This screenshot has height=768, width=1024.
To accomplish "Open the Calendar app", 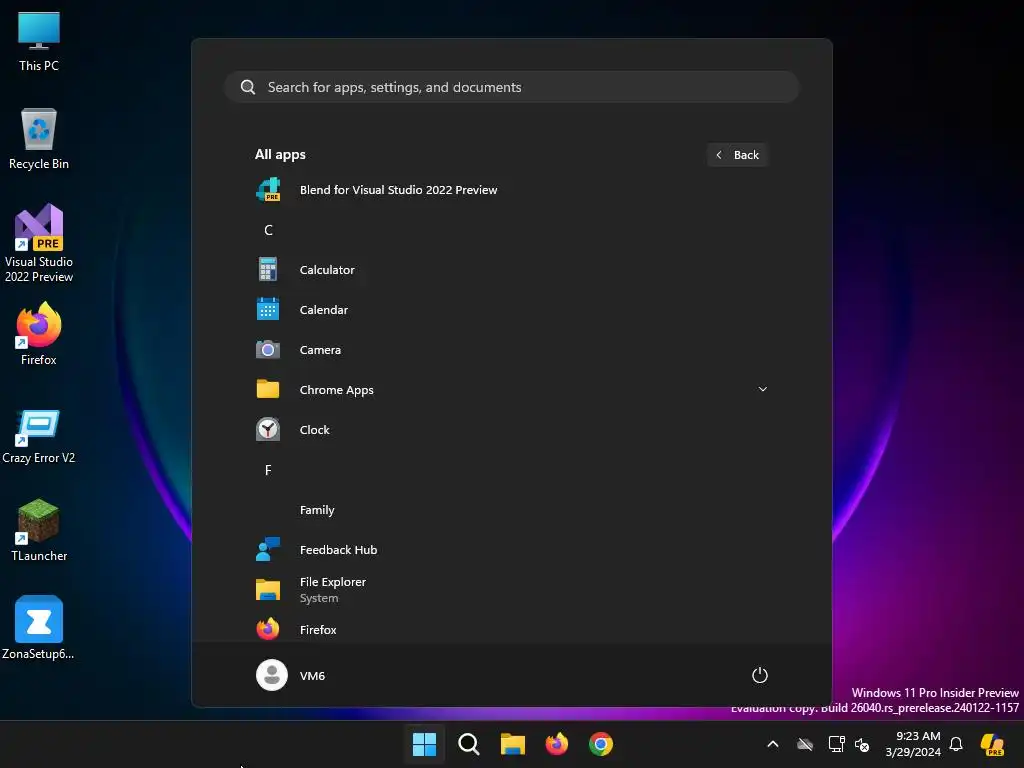I will [511, 310].
